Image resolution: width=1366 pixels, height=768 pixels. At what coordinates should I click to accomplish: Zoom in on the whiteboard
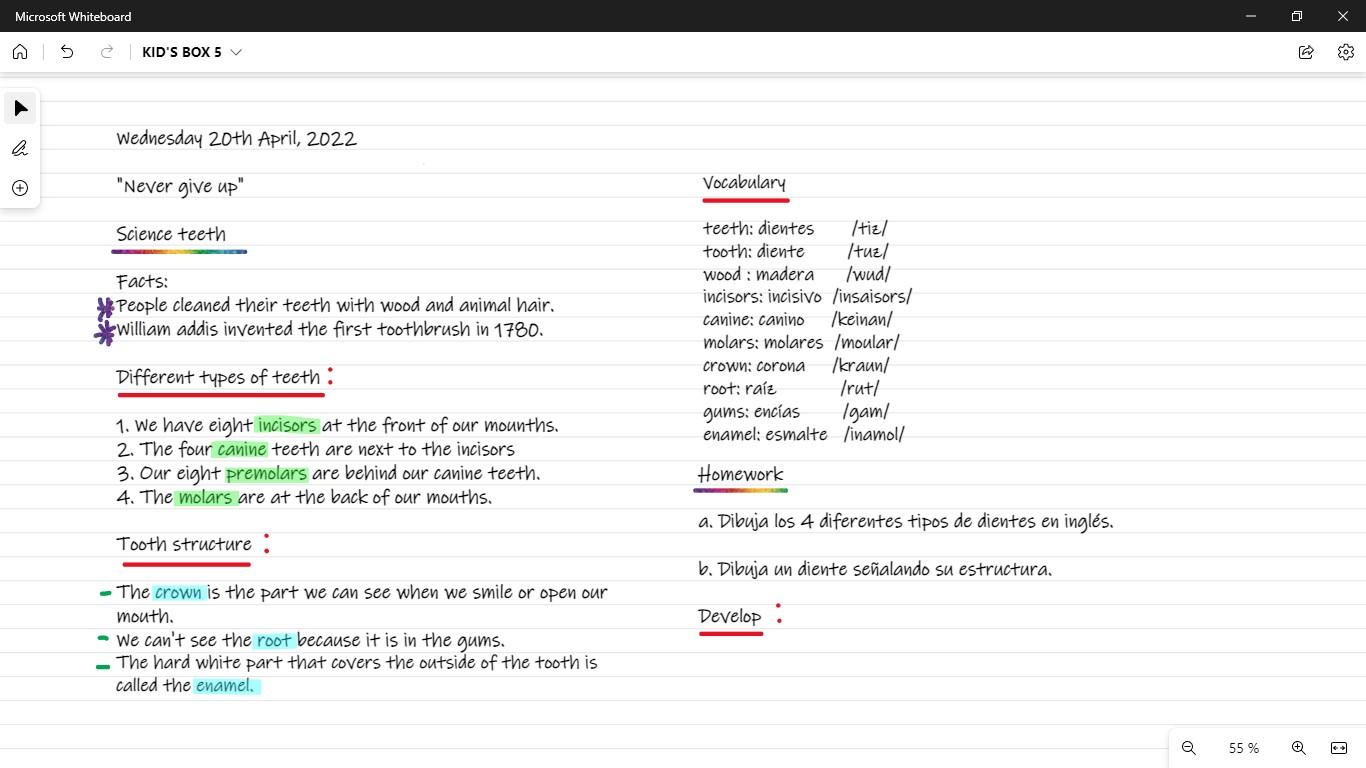click(x=1299, y=748)
